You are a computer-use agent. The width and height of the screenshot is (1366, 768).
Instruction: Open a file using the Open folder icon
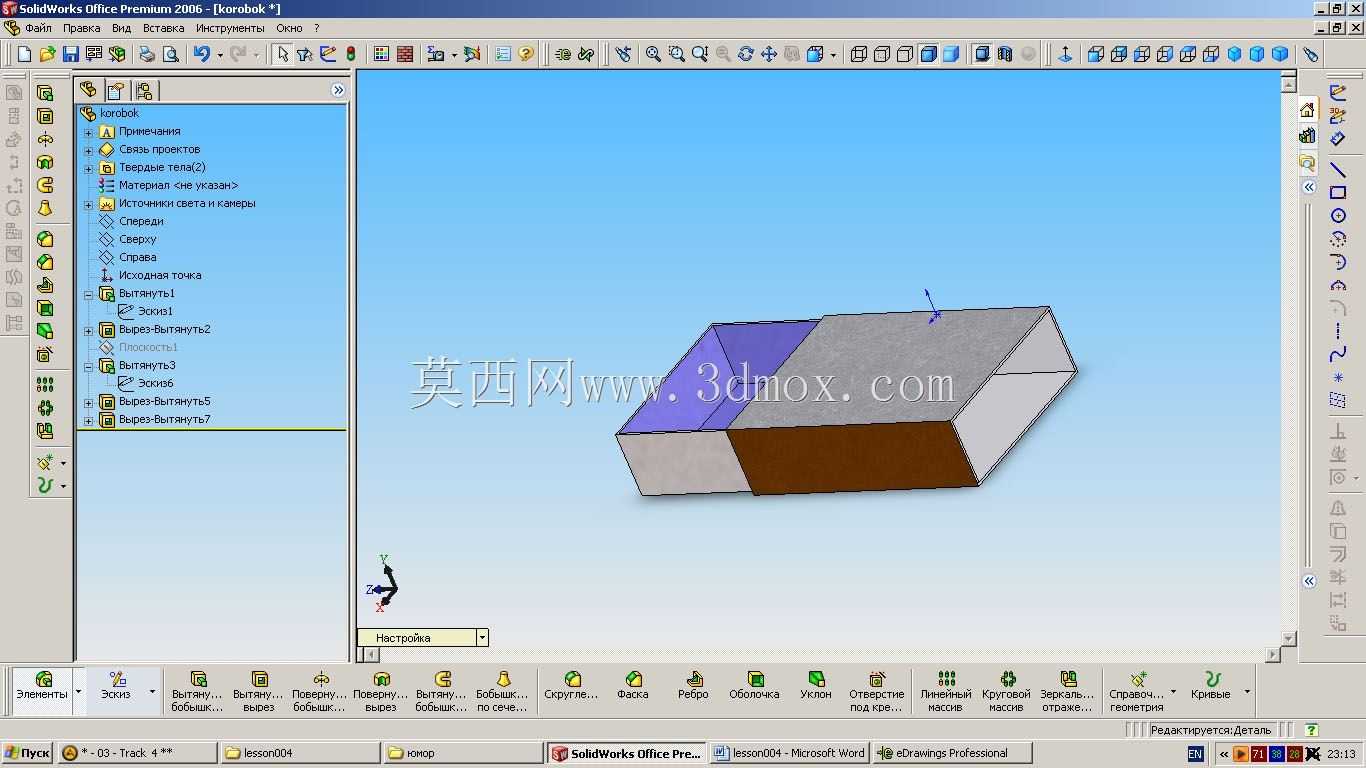(47, 54)
